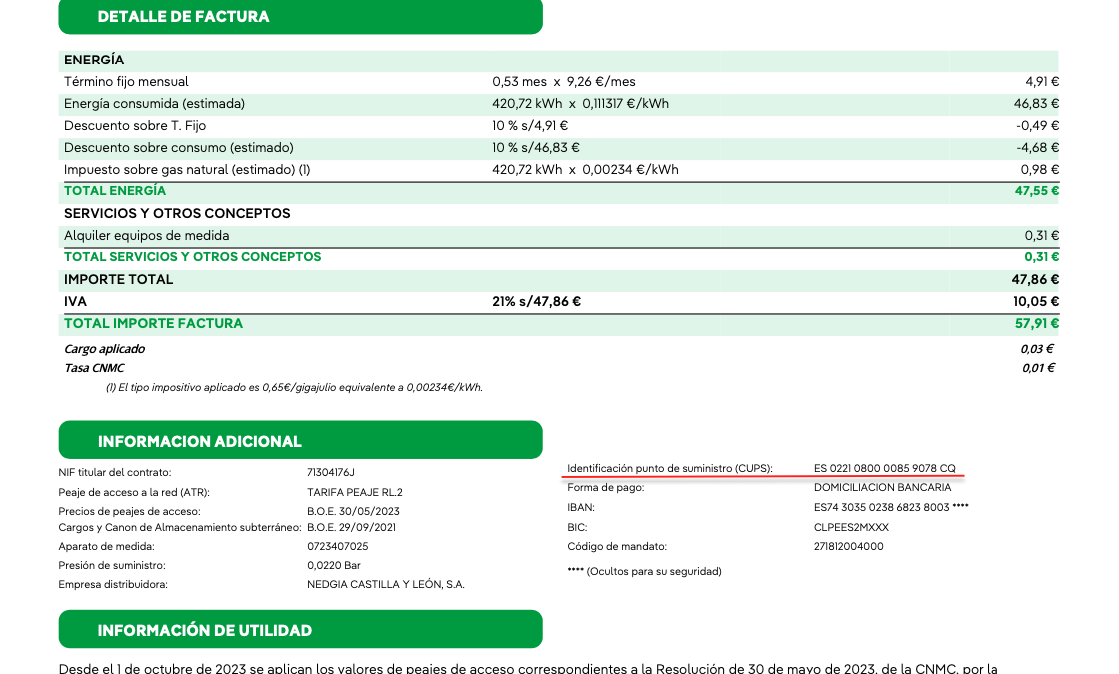1119x674 pixels.
Task: Select the NIF value 71304176J
Action: coord(330,473)
